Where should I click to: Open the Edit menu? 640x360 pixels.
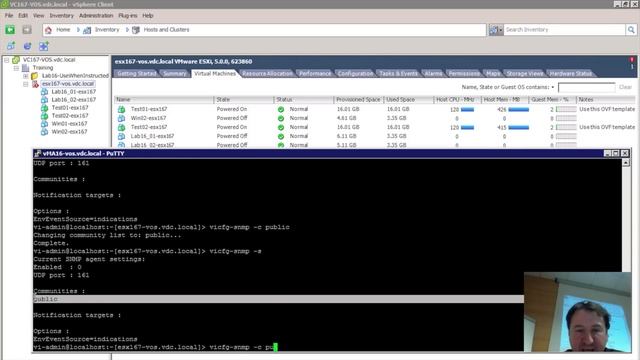tap(23, 16)
